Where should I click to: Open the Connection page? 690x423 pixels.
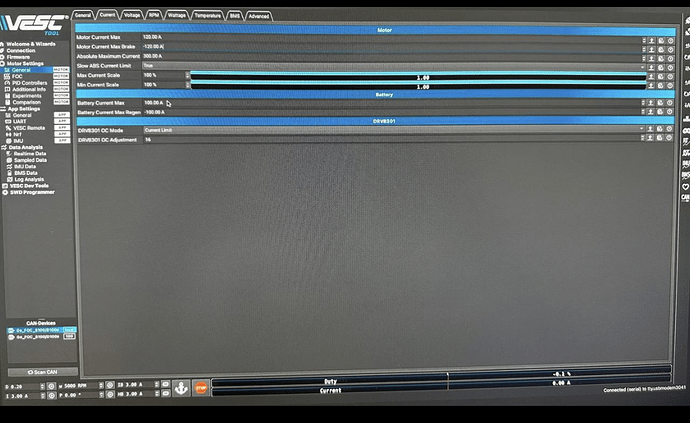click(21, 51)
